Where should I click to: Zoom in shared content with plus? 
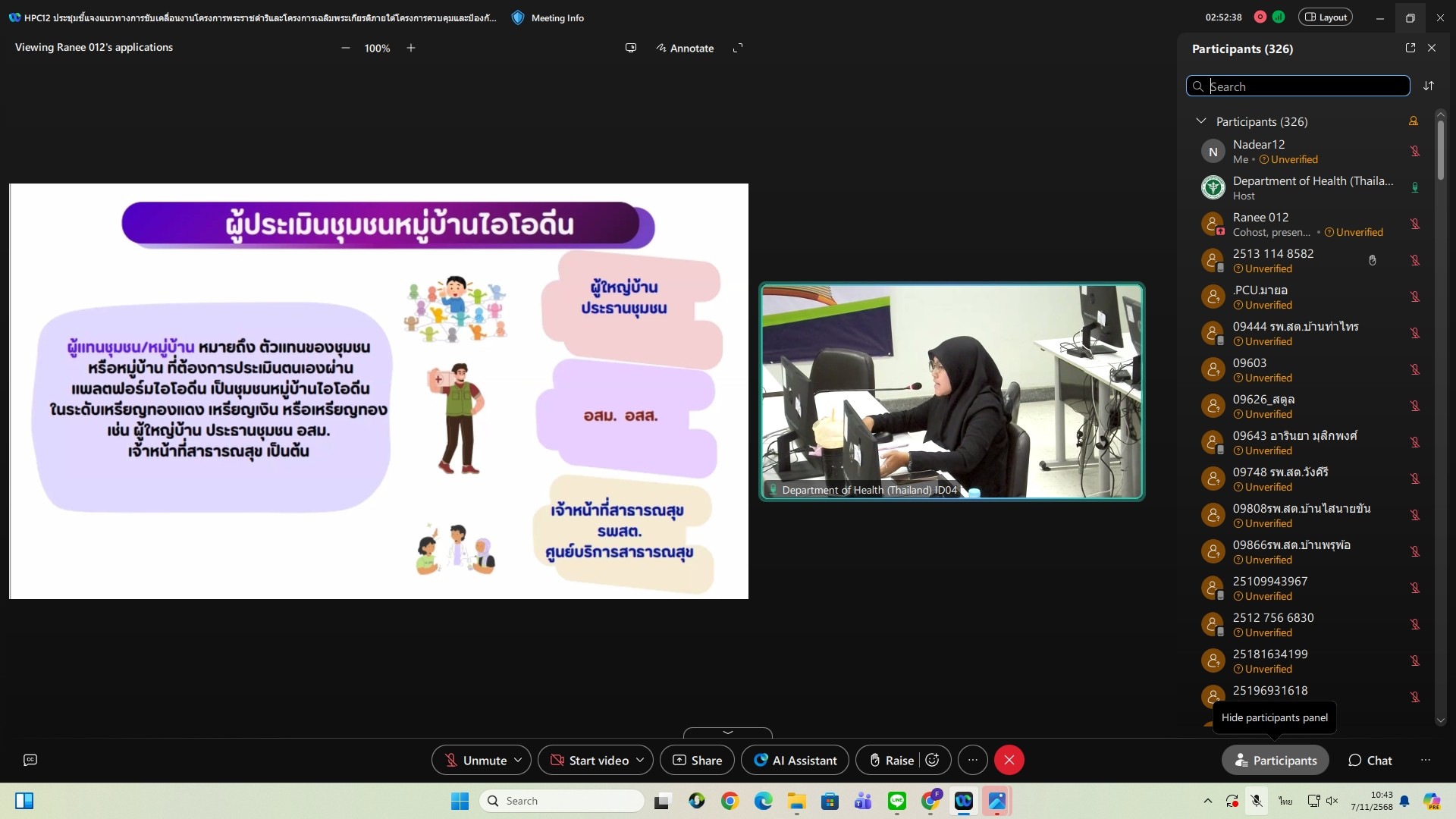[x=411, y=48]
